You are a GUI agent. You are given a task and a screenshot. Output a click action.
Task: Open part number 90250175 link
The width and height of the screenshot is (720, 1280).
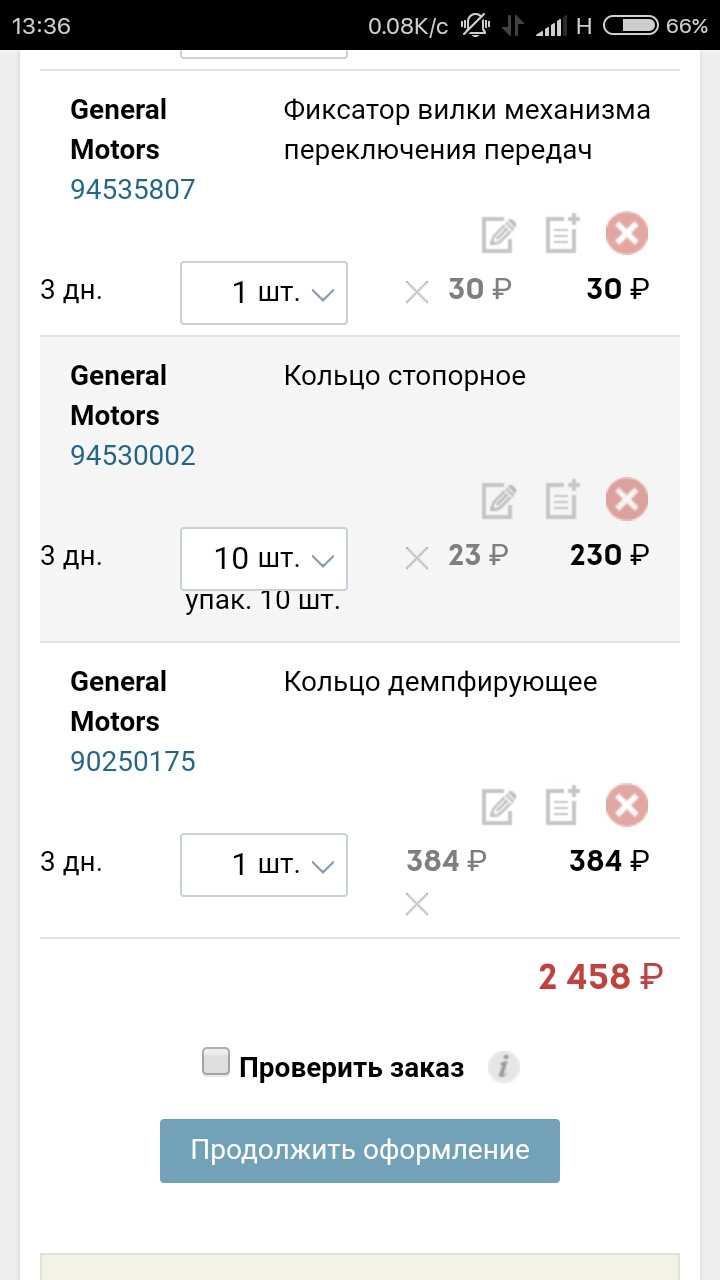point(133,762)
